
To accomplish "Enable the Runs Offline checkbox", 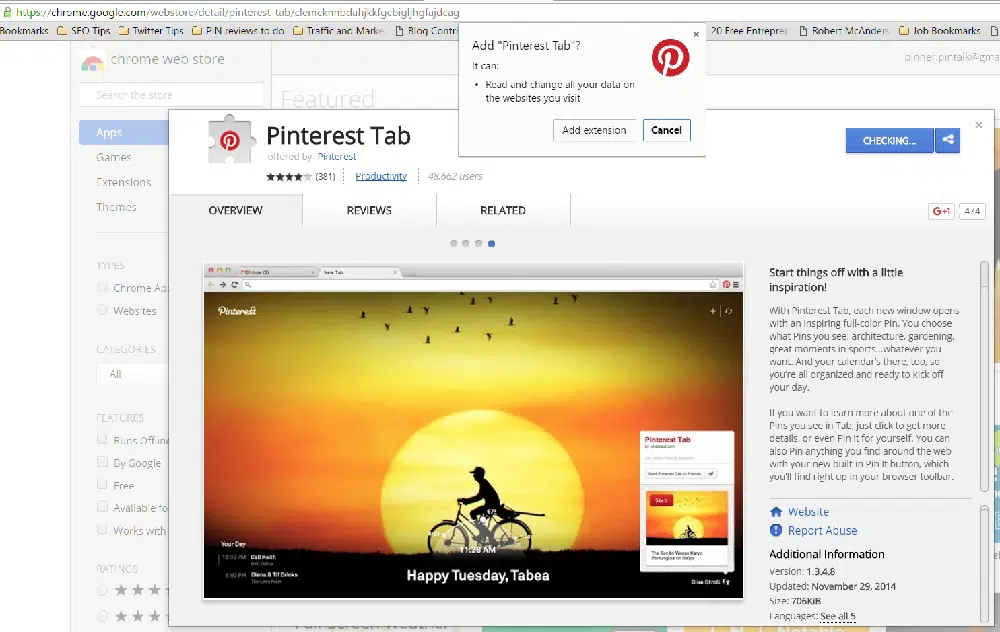I will click(102, 440).
